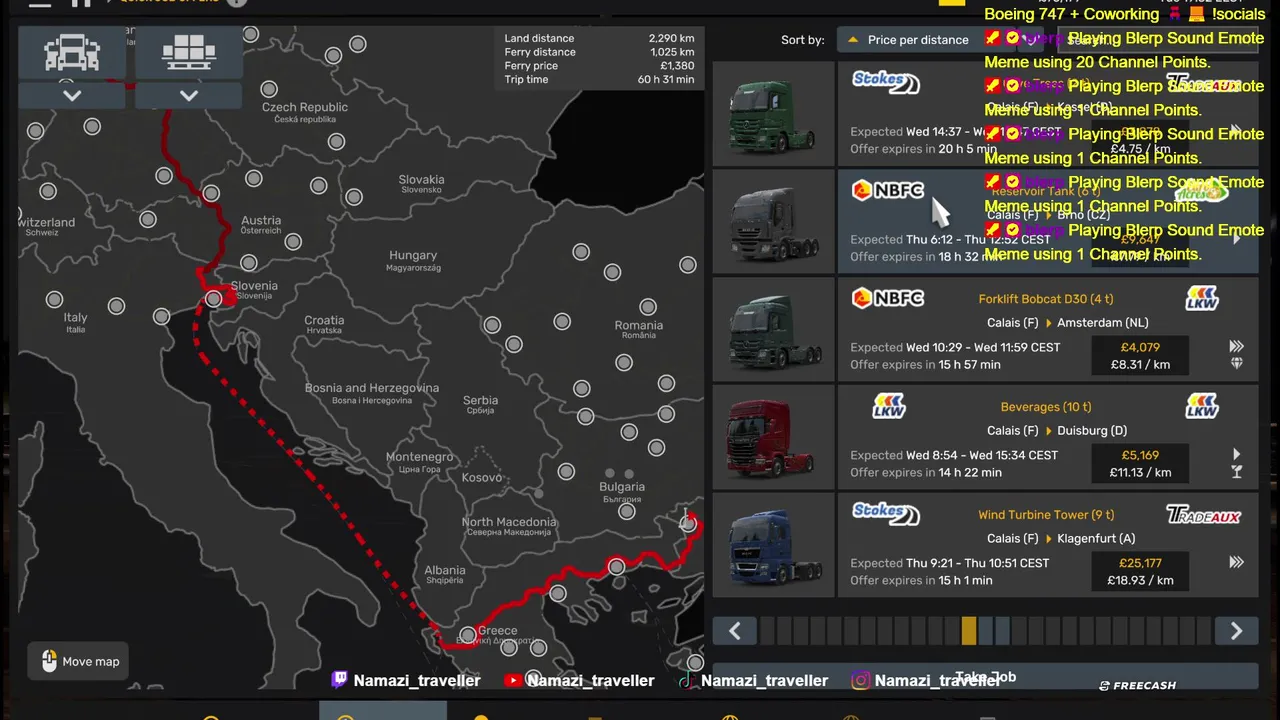Click LKW destination logo on Forklift job
Viewport: 1280px width, 720px height.
click(x=1202, y=298)
